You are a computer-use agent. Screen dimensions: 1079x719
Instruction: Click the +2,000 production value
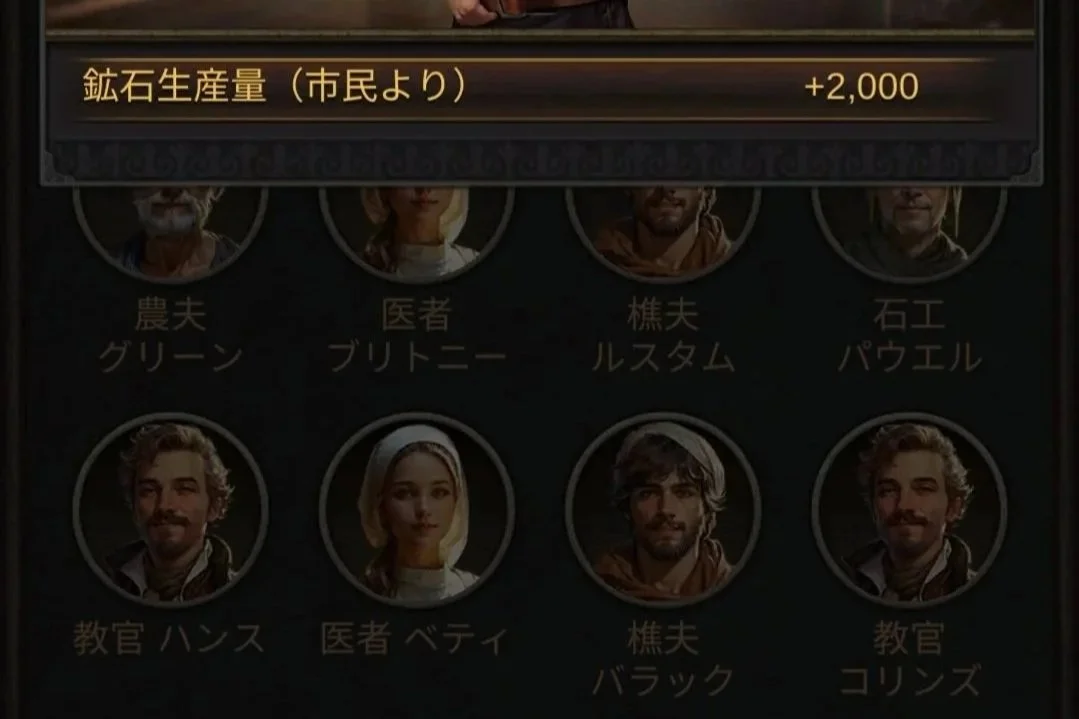coord(861,87)
